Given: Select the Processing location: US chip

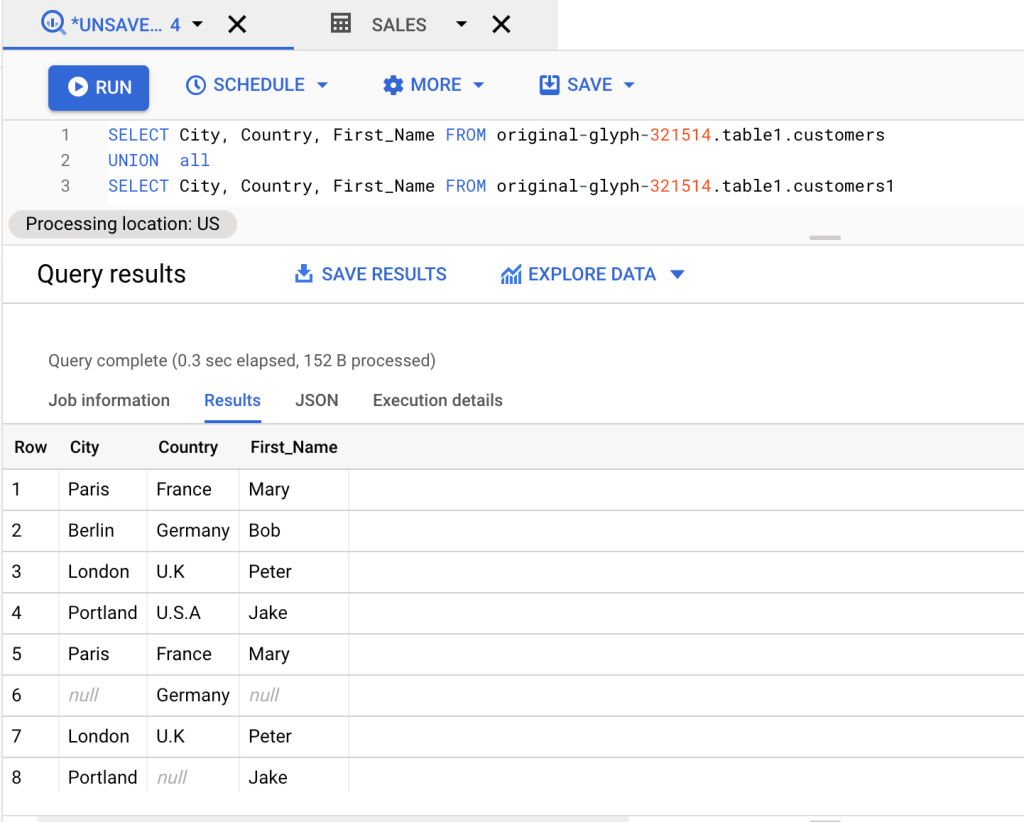Looking at the screenshot, I should point(123,224).
